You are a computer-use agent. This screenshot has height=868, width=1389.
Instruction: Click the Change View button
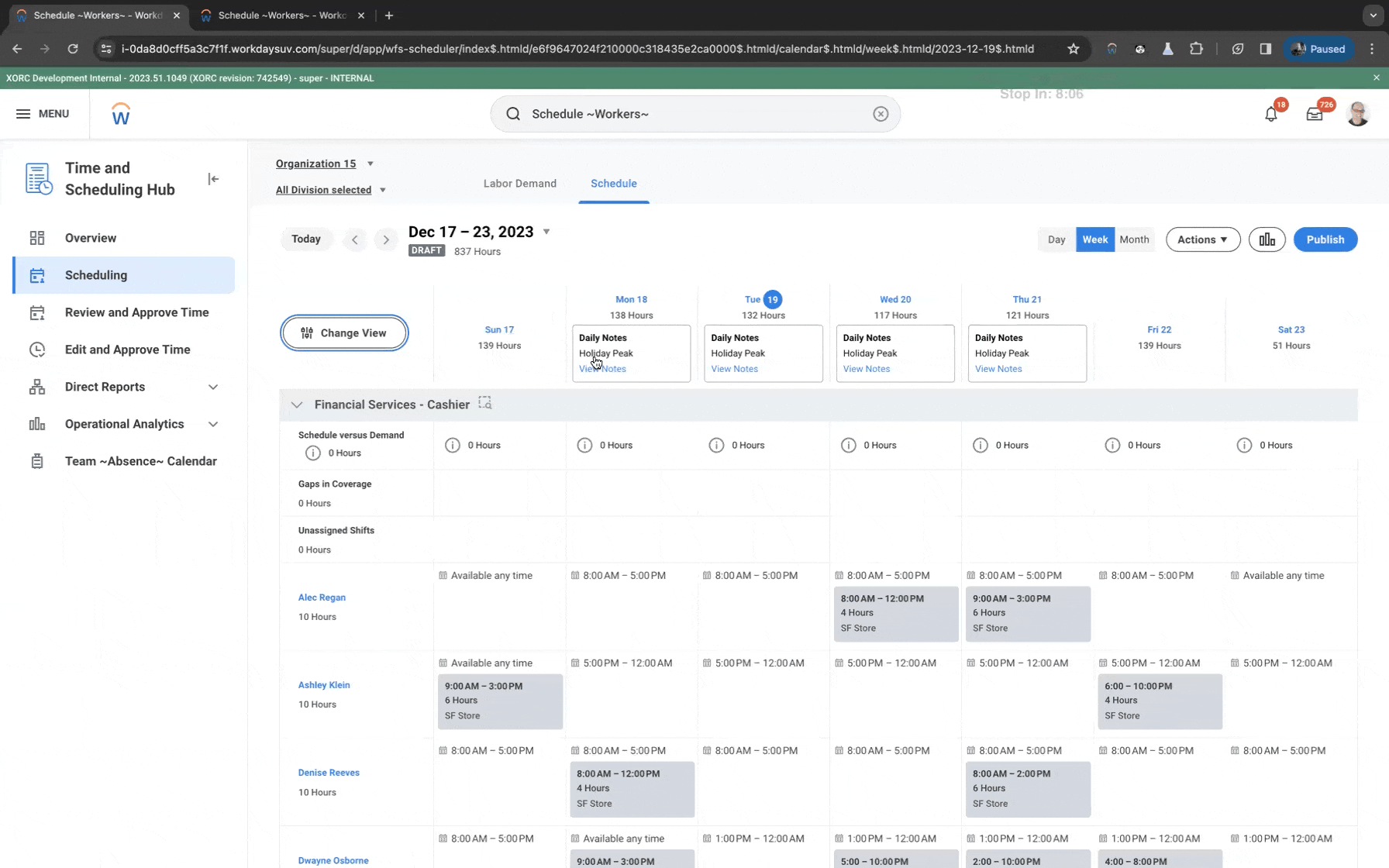pyautogui.click(x=344, y=333)
